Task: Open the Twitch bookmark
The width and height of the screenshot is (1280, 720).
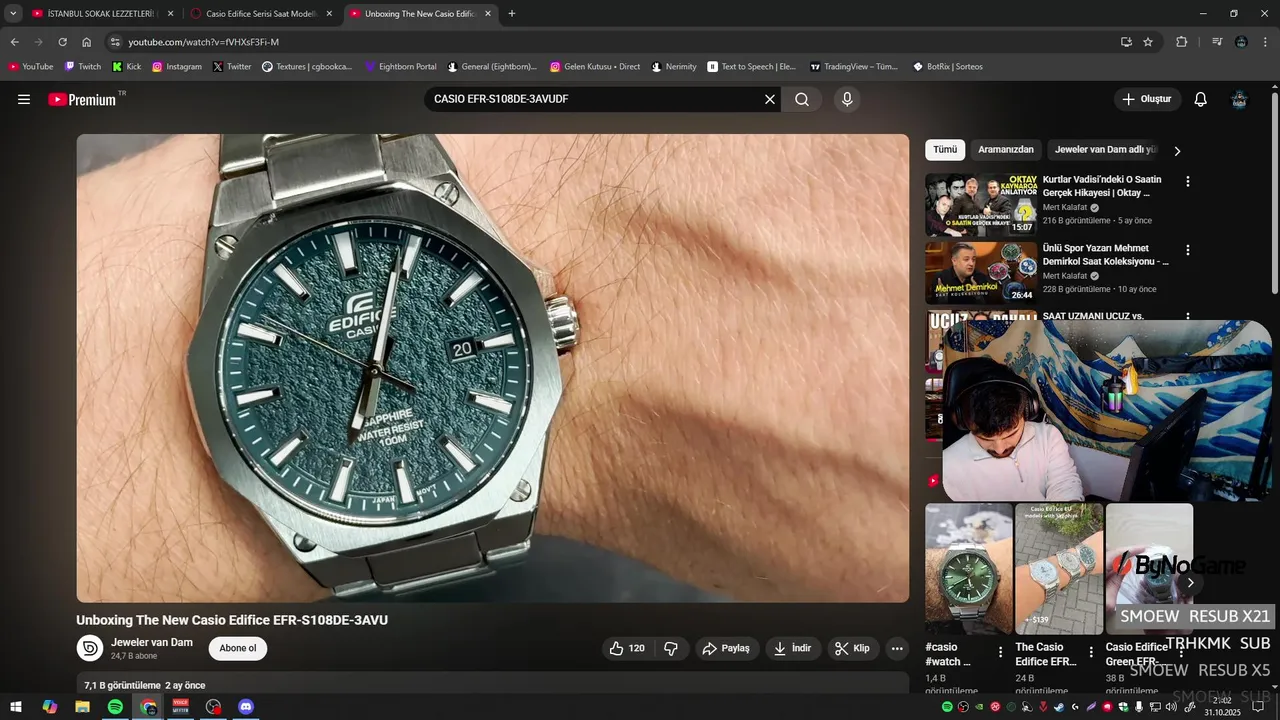Action: pyautogui.click(x=83, y=67)
